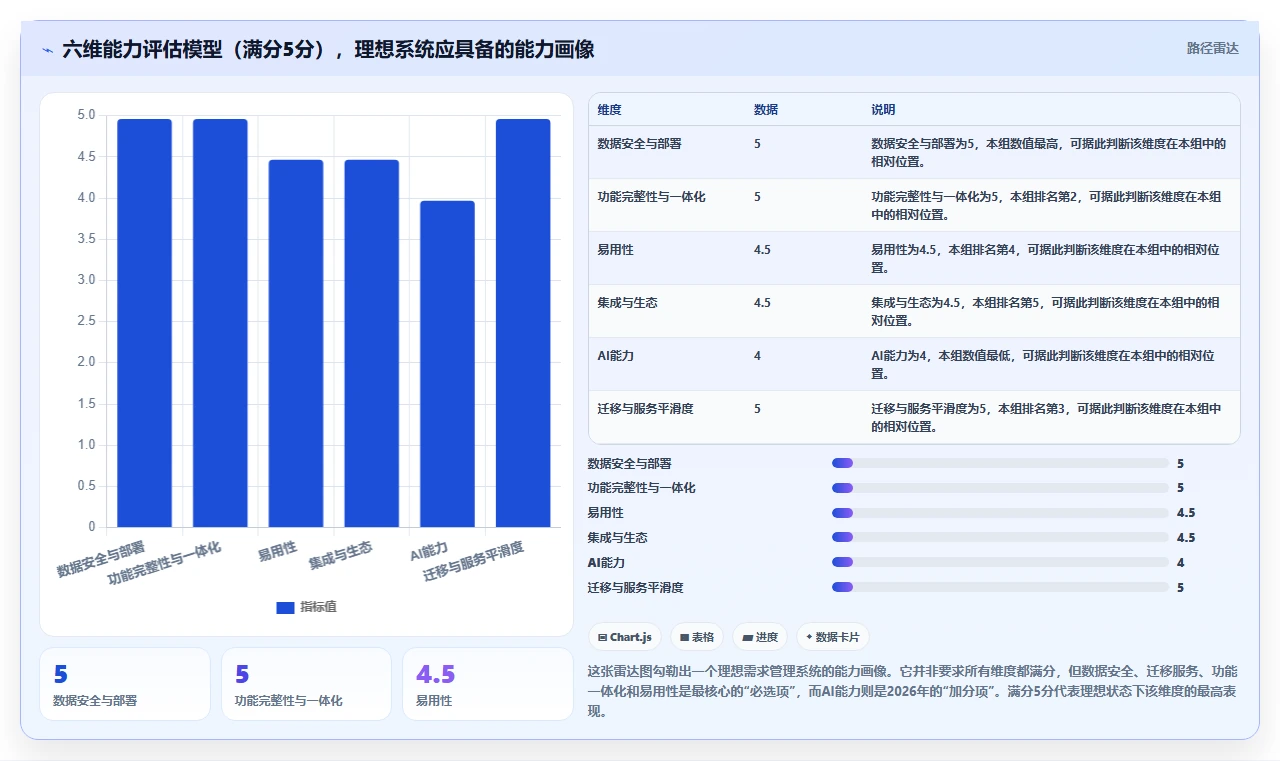The image size is (1280, 761).
Task: Click the 路径雷达 label
Action: coord(1212,48)
